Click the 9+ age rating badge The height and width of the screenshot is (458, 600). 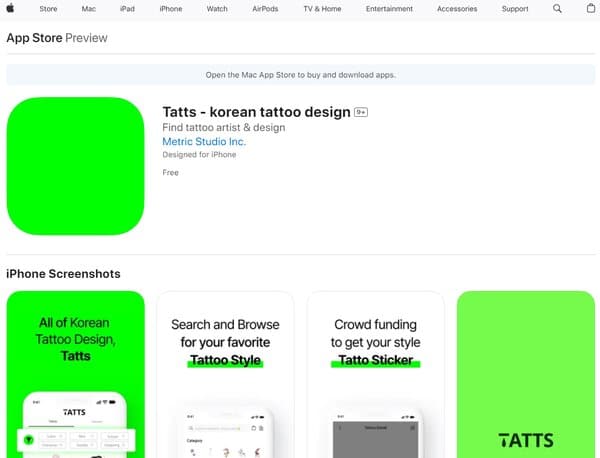coord(361,112)
